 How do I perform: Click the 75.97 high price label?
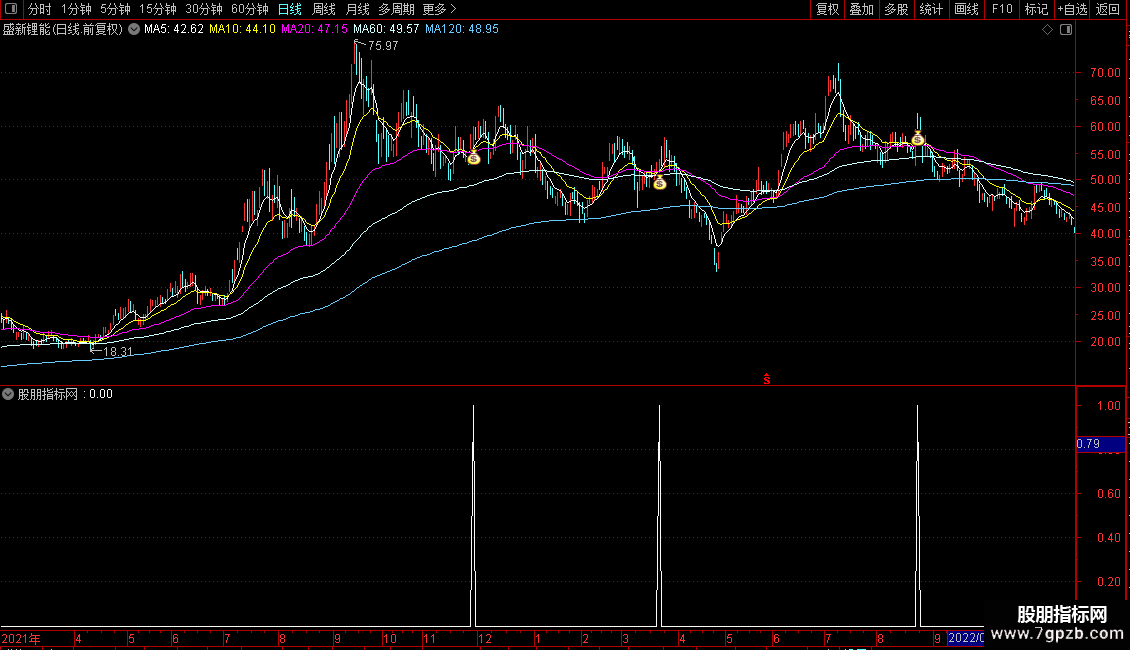pos(383,45)
